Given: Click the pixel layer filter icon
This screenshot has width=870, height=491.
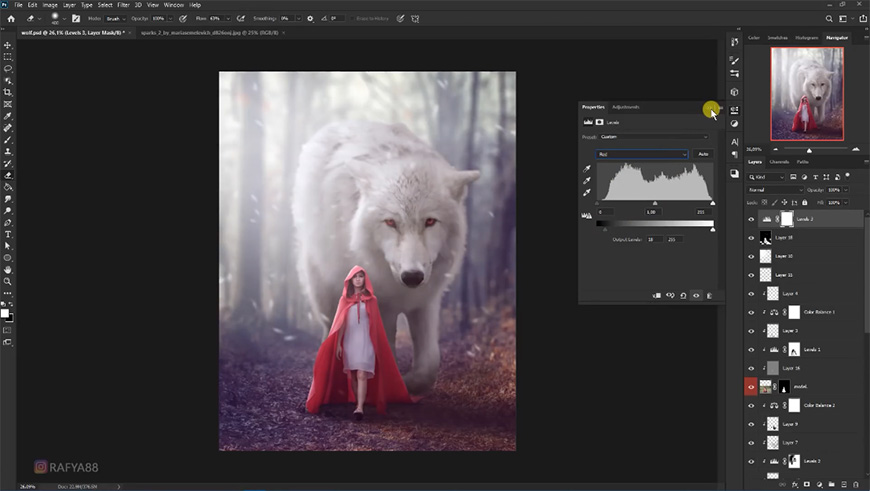Looking at the screenshot, I should 793,177.
